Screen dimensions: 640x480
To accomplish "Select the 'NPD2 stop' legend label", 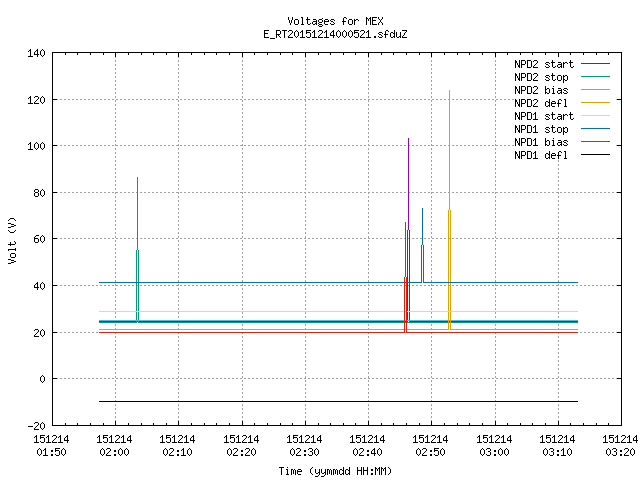I will coord(541,77).
